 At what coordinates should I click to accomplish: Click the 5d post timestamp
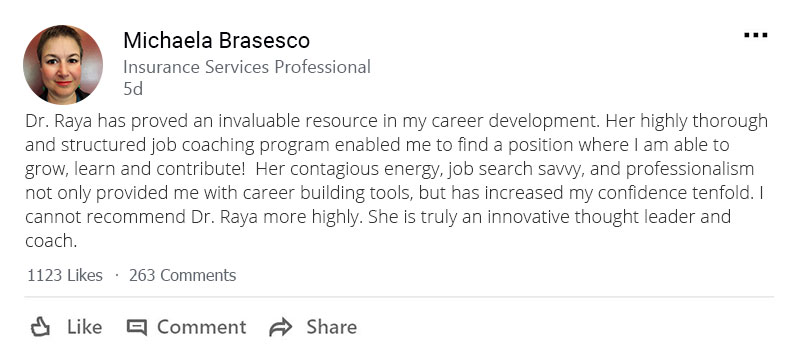[133, 89]
